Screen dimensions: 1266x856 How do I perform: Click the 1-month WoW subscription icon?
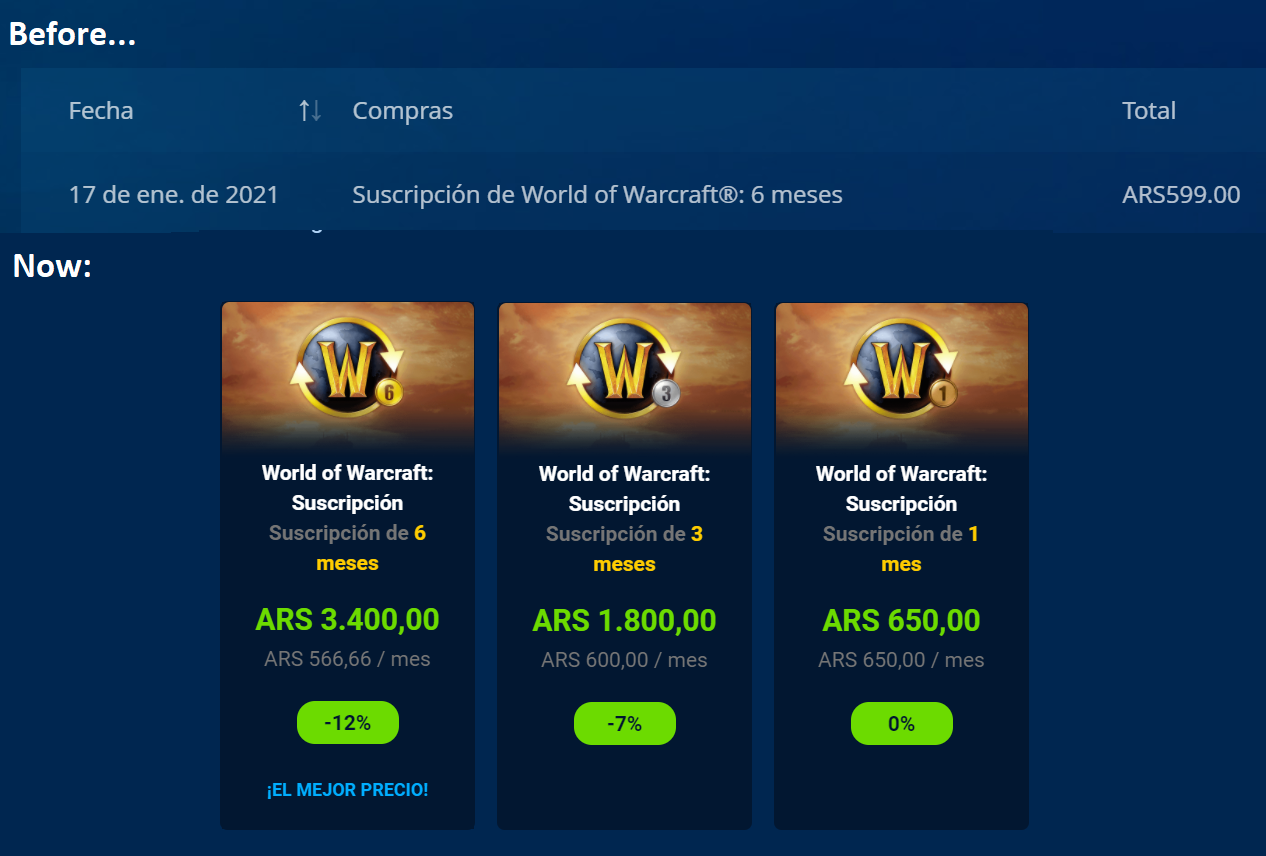pos(901,365)
